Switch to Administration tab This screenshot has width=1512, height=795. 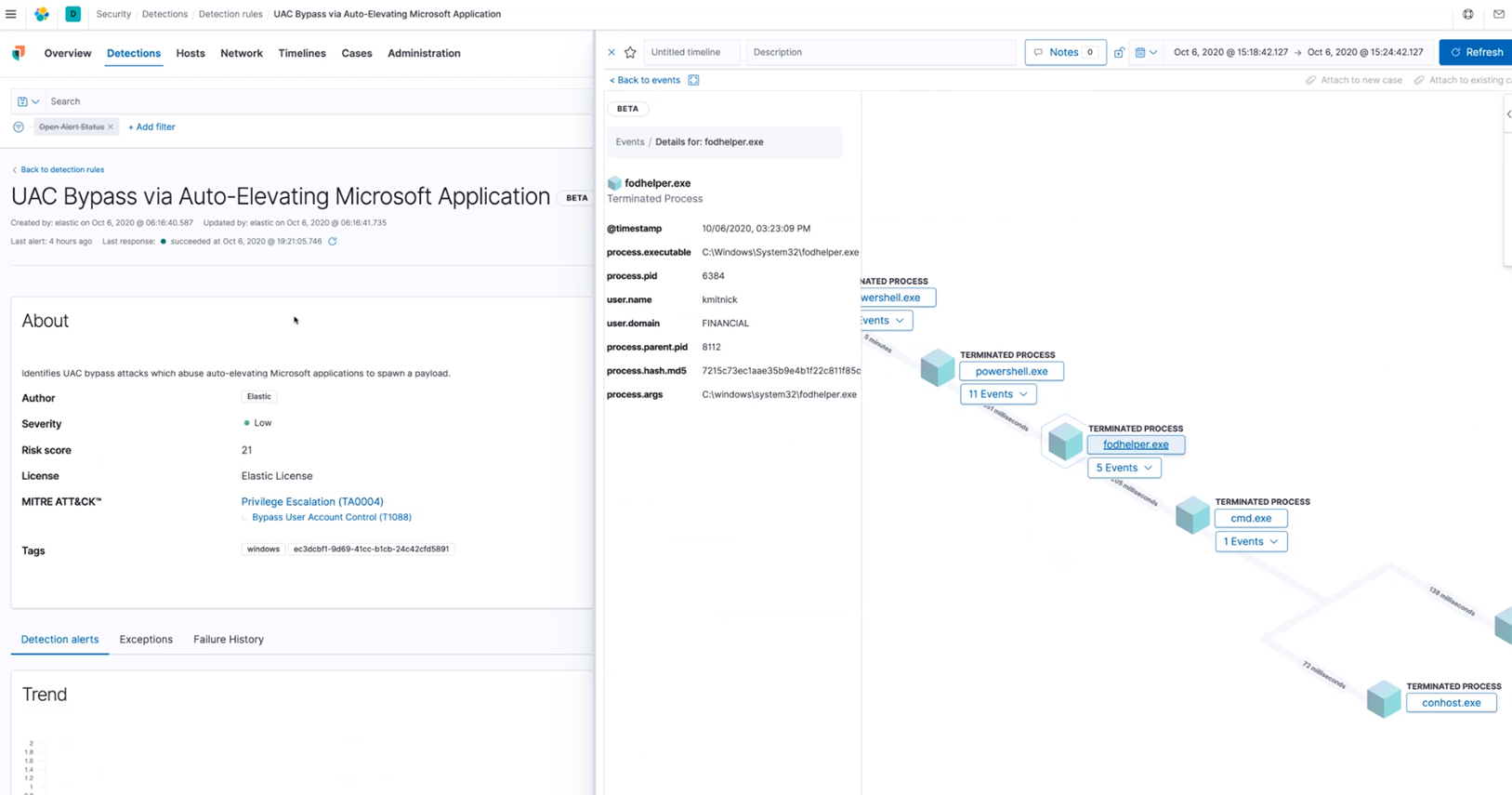pos(424,53)
